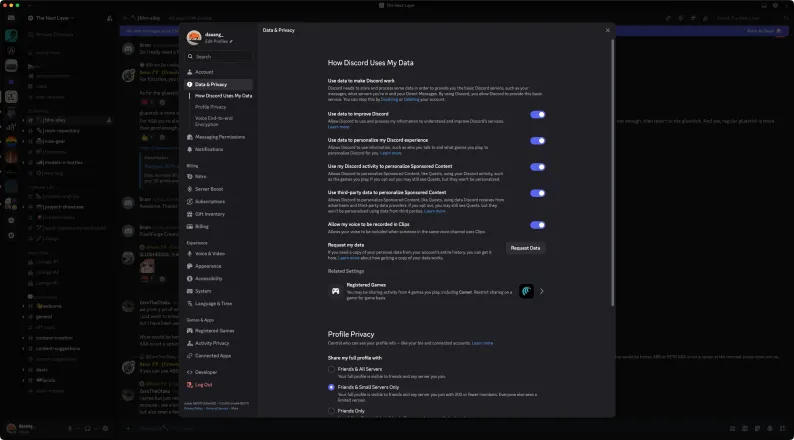This screenshot has height=440, width=794.
Task: Go to Voice End-to-end Encryption subsection
Action: (x=214, y=121)
